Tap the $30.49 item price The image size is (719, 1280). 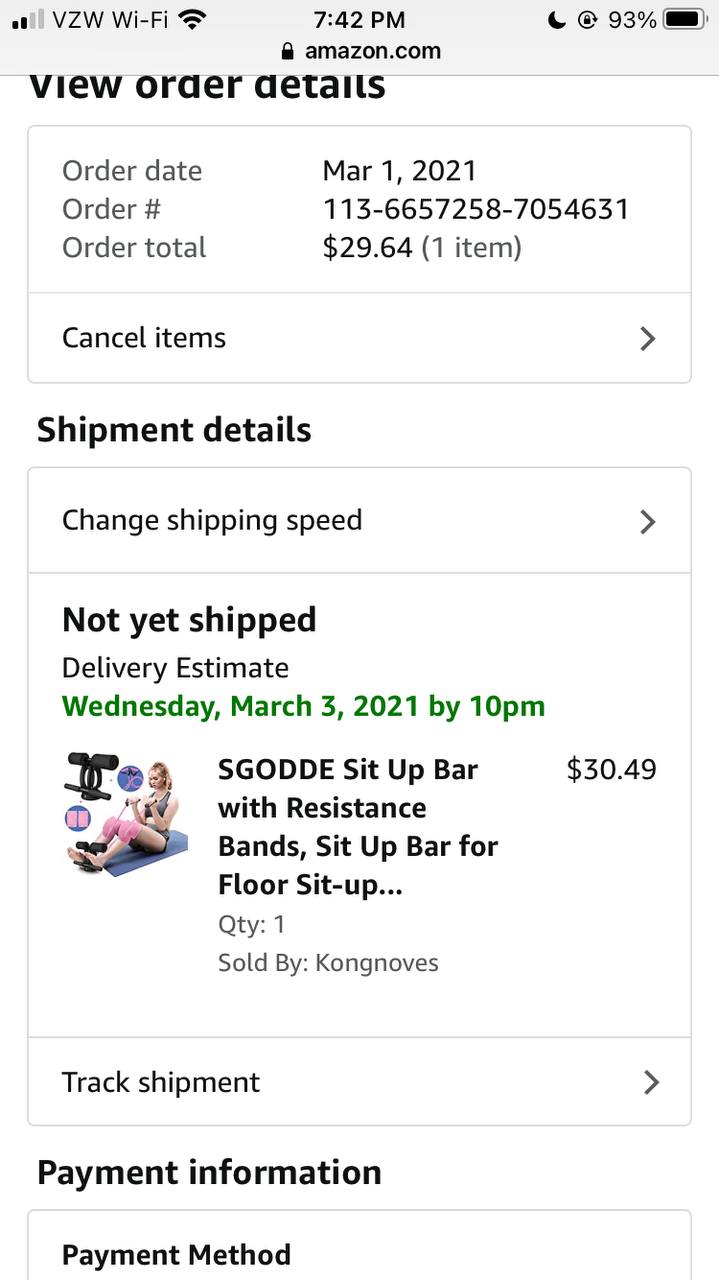pos(611,769)
